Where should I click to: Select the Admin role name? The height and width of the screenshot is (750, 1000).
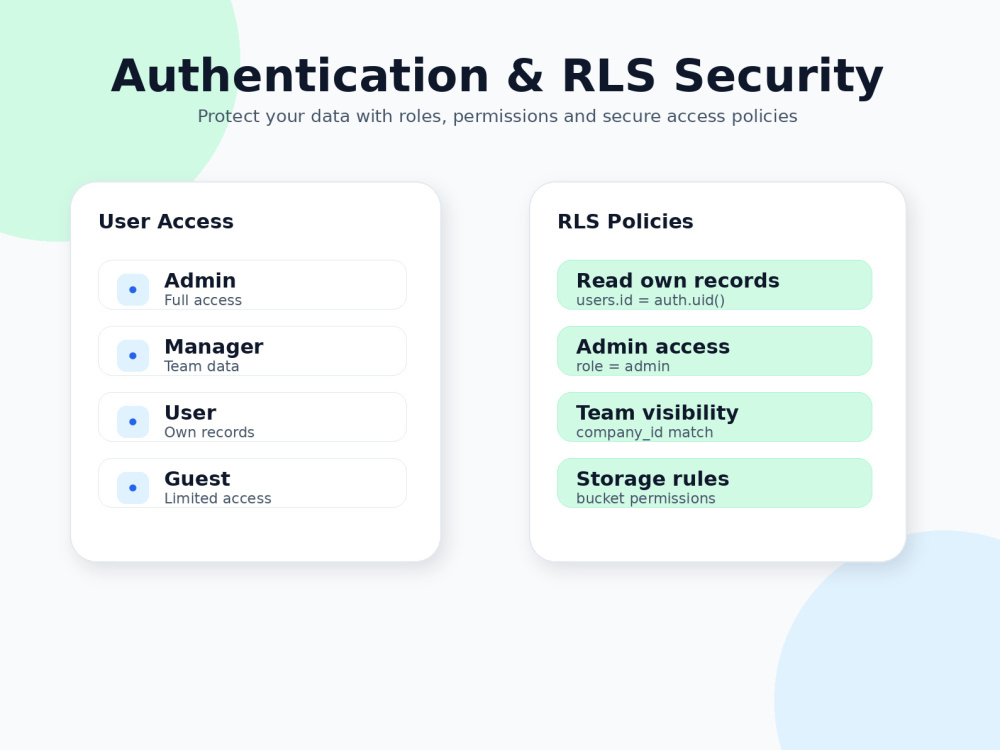pyautogui.click(x=200, y=281)
